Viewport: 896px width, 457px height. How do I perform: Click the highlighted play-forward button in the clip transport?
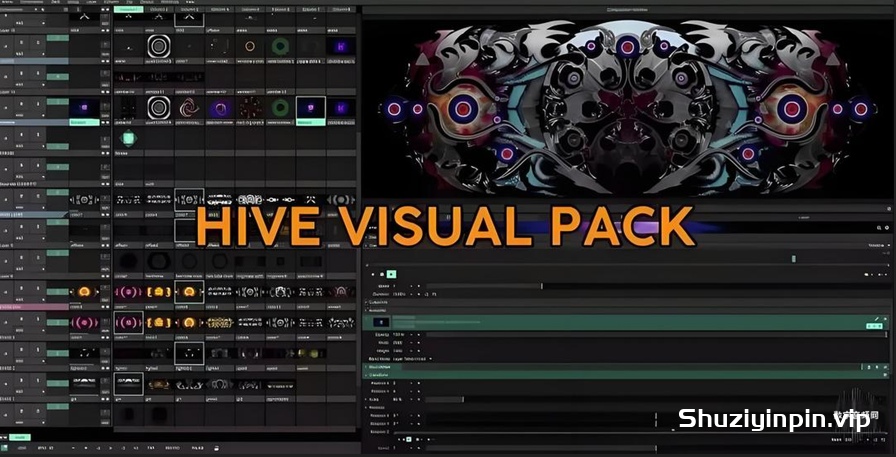coord(391,275)
